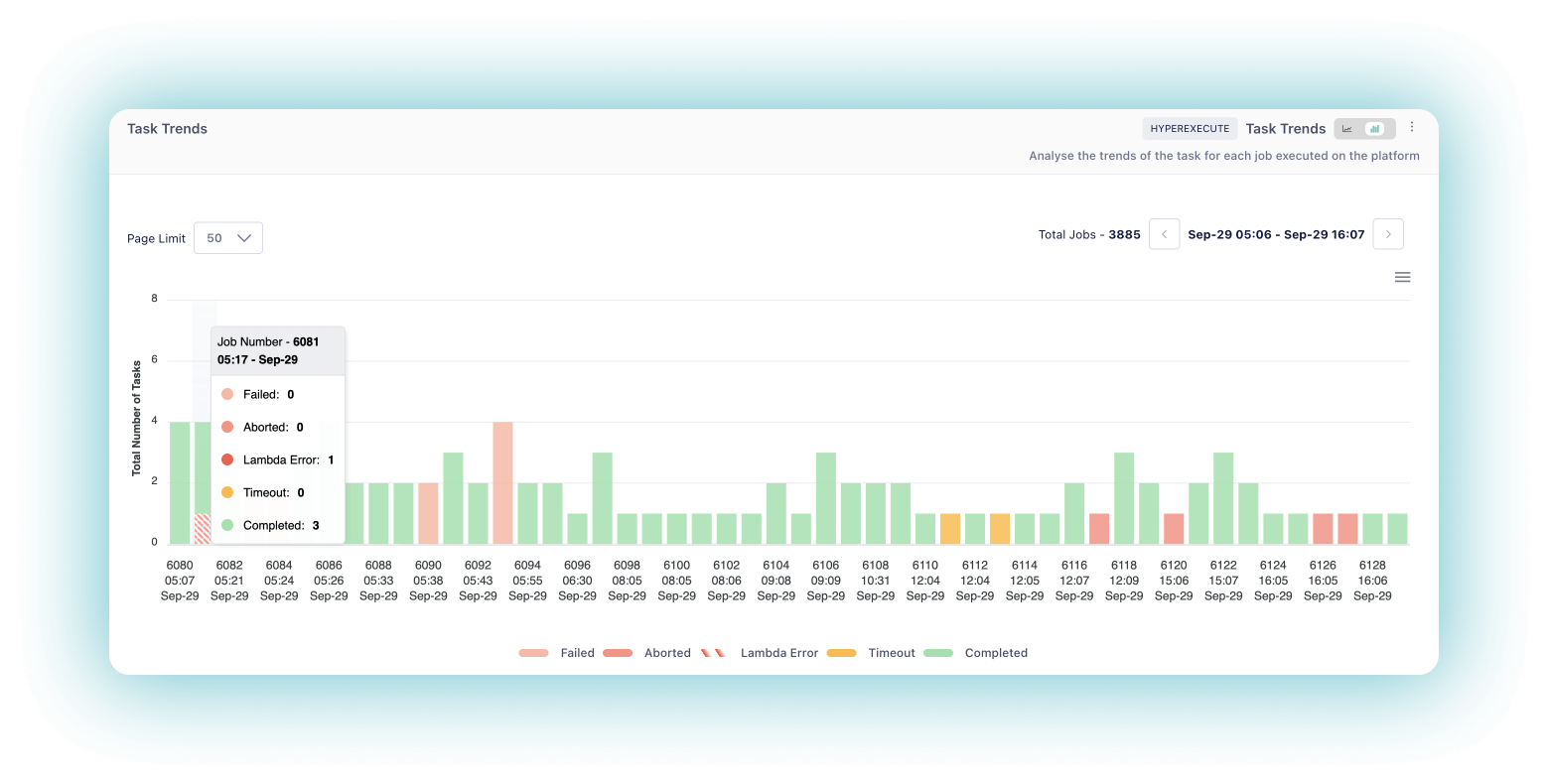
Task: Click the next date range arrow
Action: point(1387,233)
